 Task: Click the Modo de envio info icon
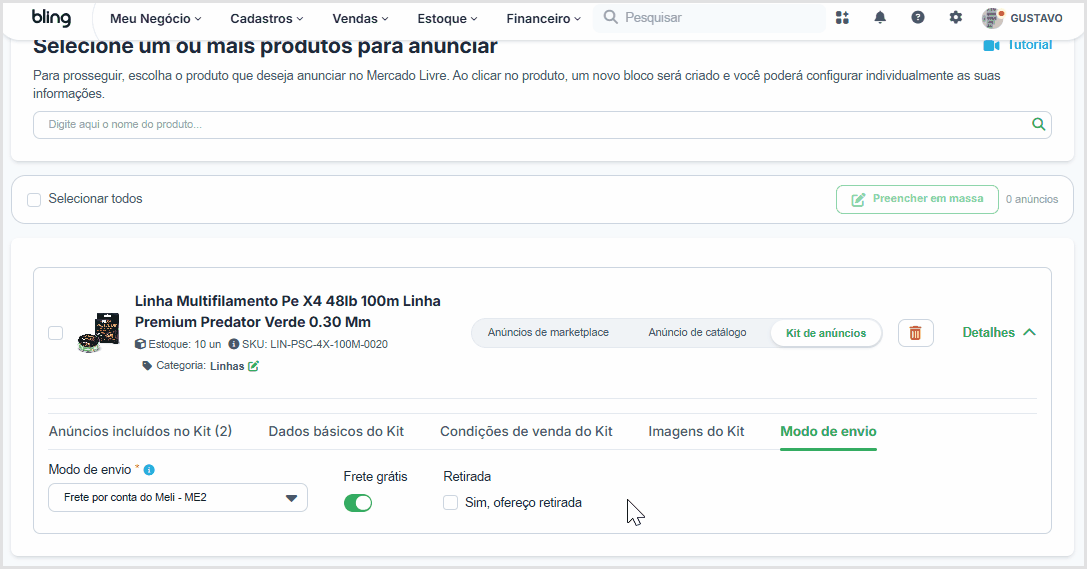(x=149, y=470)
